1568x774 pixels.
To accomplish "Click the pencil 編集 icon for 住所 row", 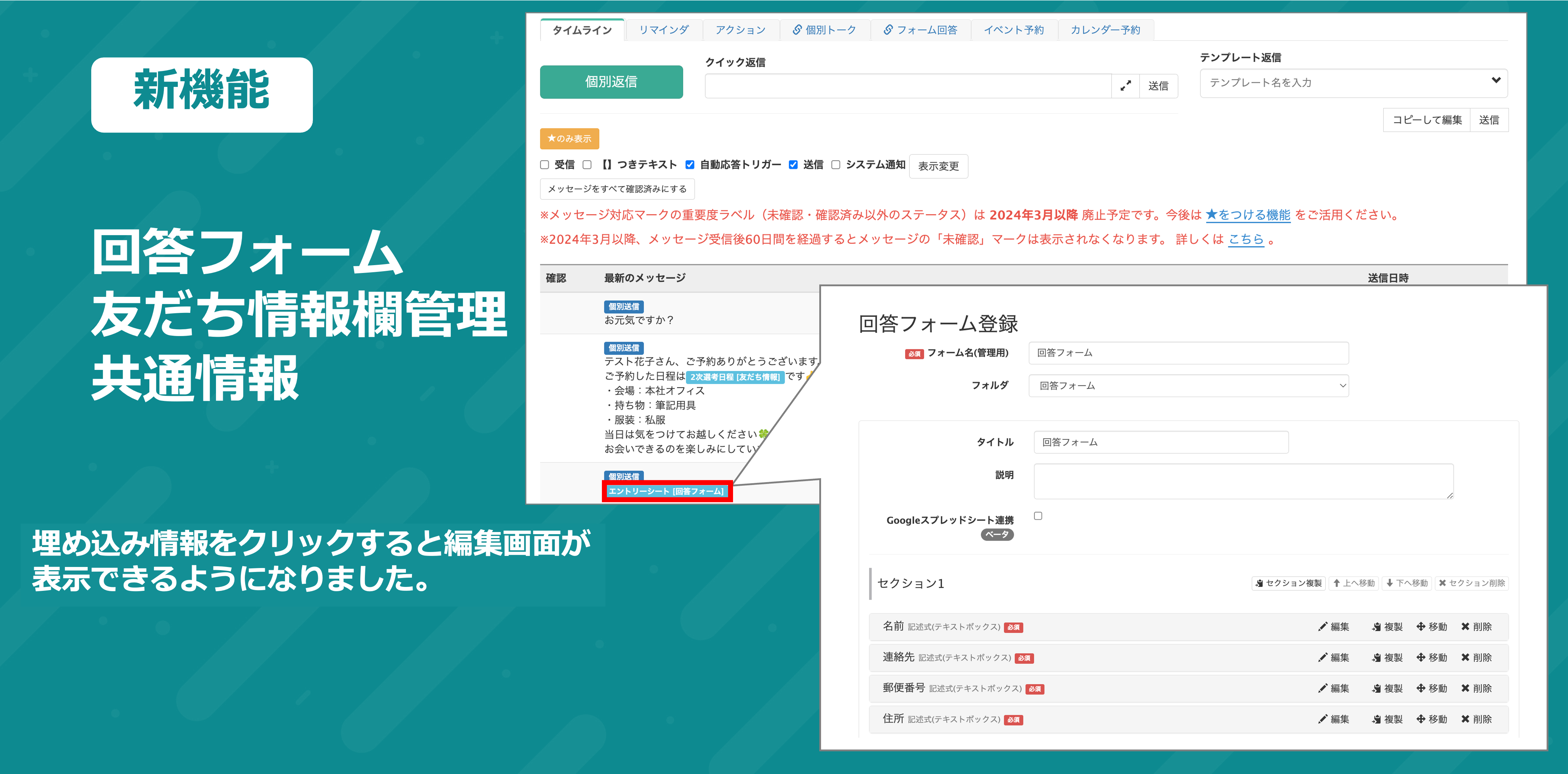I will pos(1323,719).
